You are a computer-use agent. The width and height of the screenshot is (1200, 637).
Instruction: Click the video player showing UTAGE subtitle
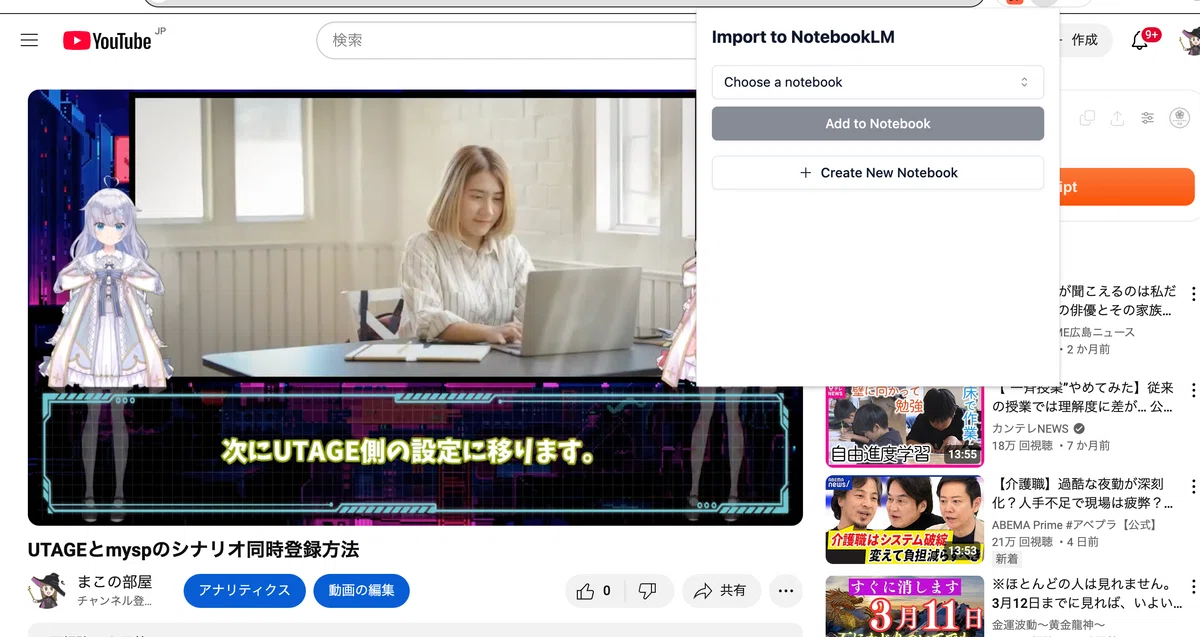(415, 307)
